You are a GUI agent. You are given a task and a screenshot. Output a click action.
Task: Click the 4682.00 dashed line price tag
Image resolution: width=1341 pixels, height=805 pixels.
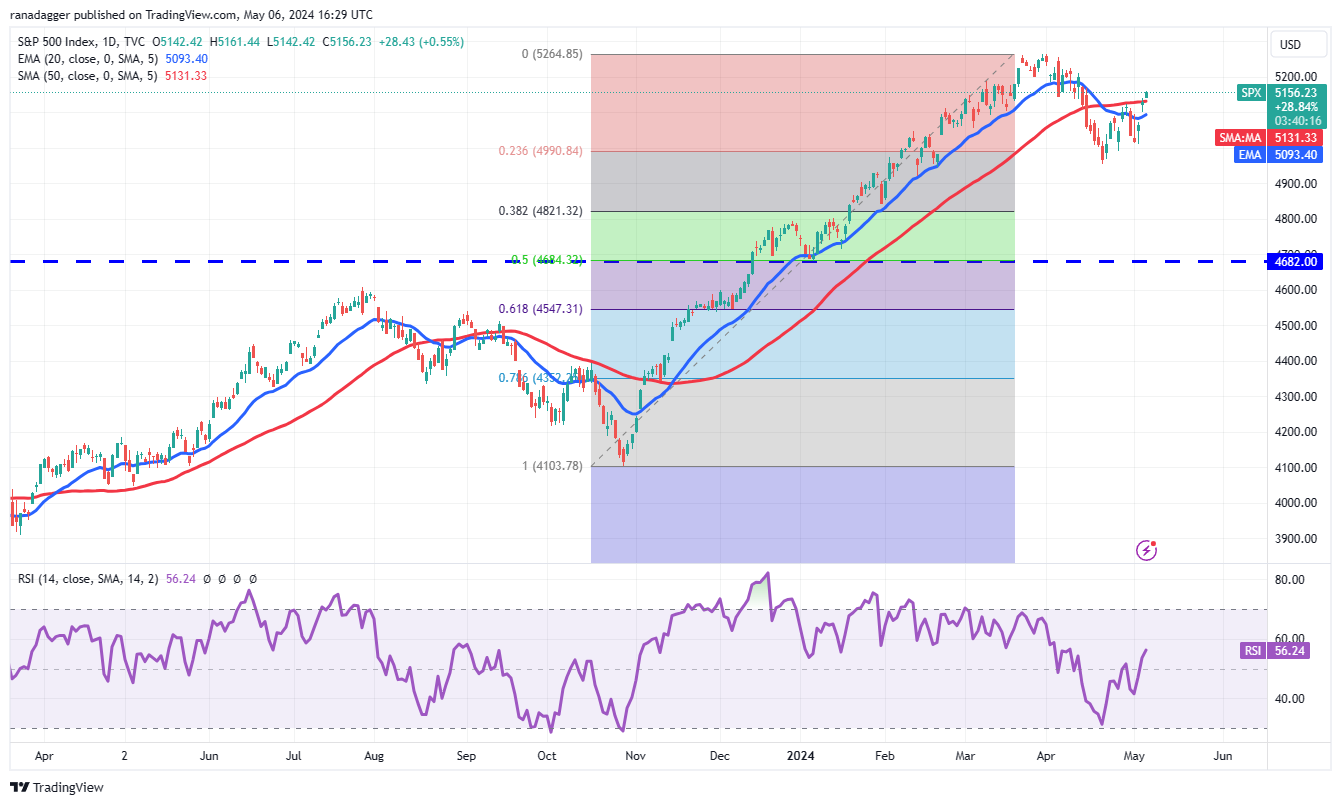(x=1297, y=261)
